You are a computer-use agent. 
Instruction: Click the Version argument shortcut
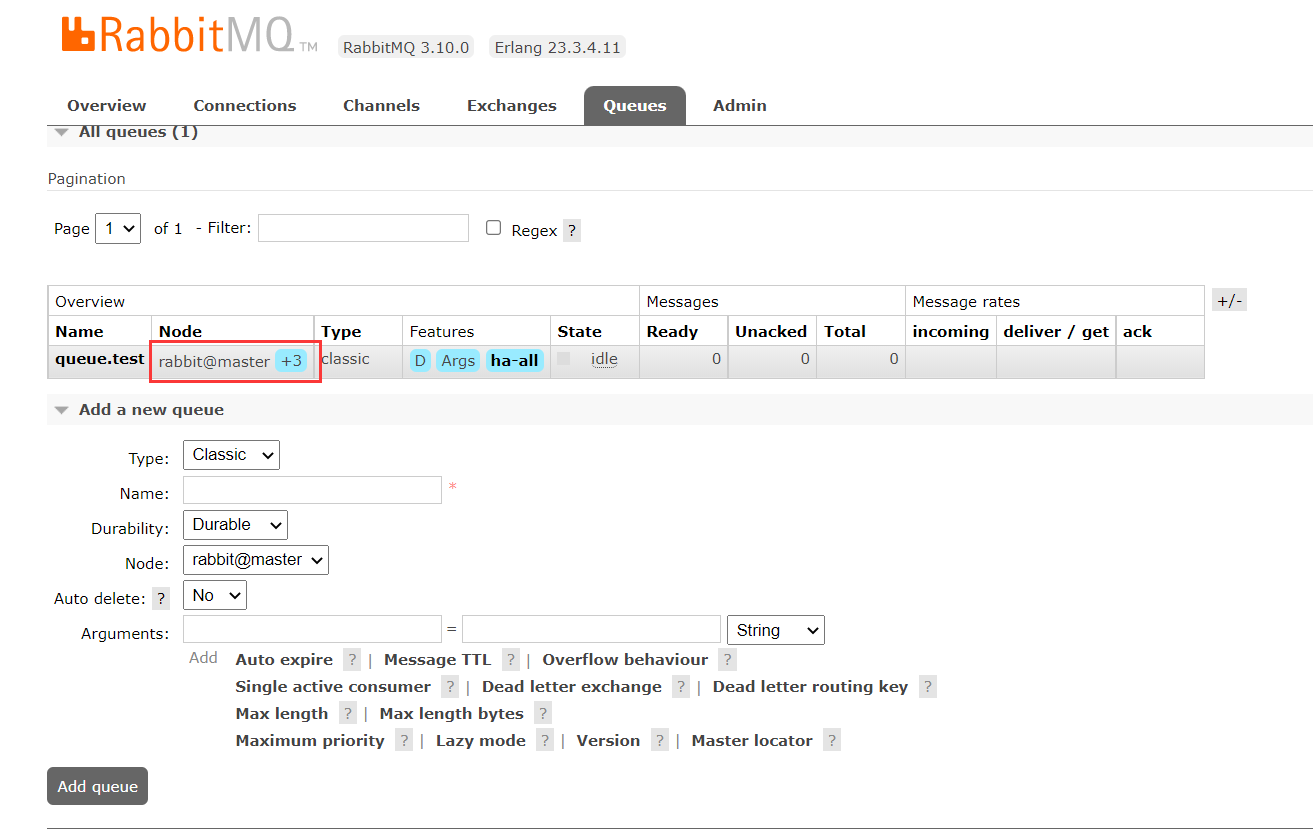(x=608, y=741)
